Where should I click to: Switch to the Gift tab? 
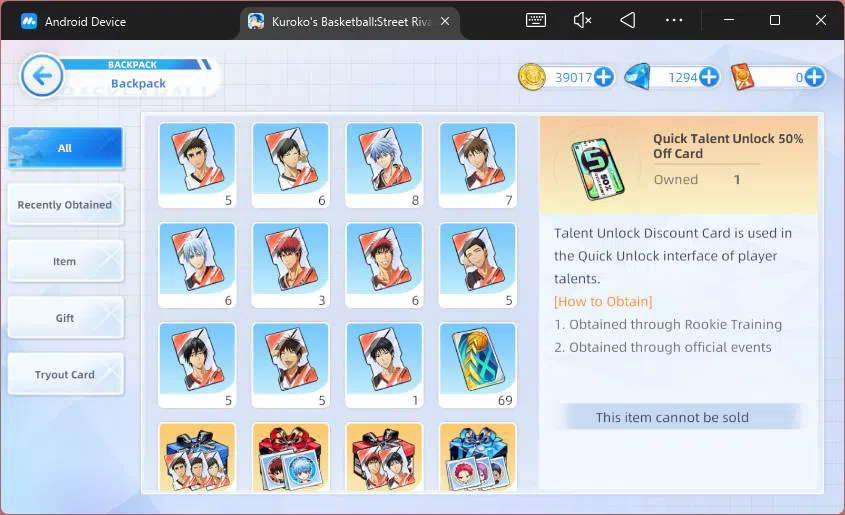(66, 318)
